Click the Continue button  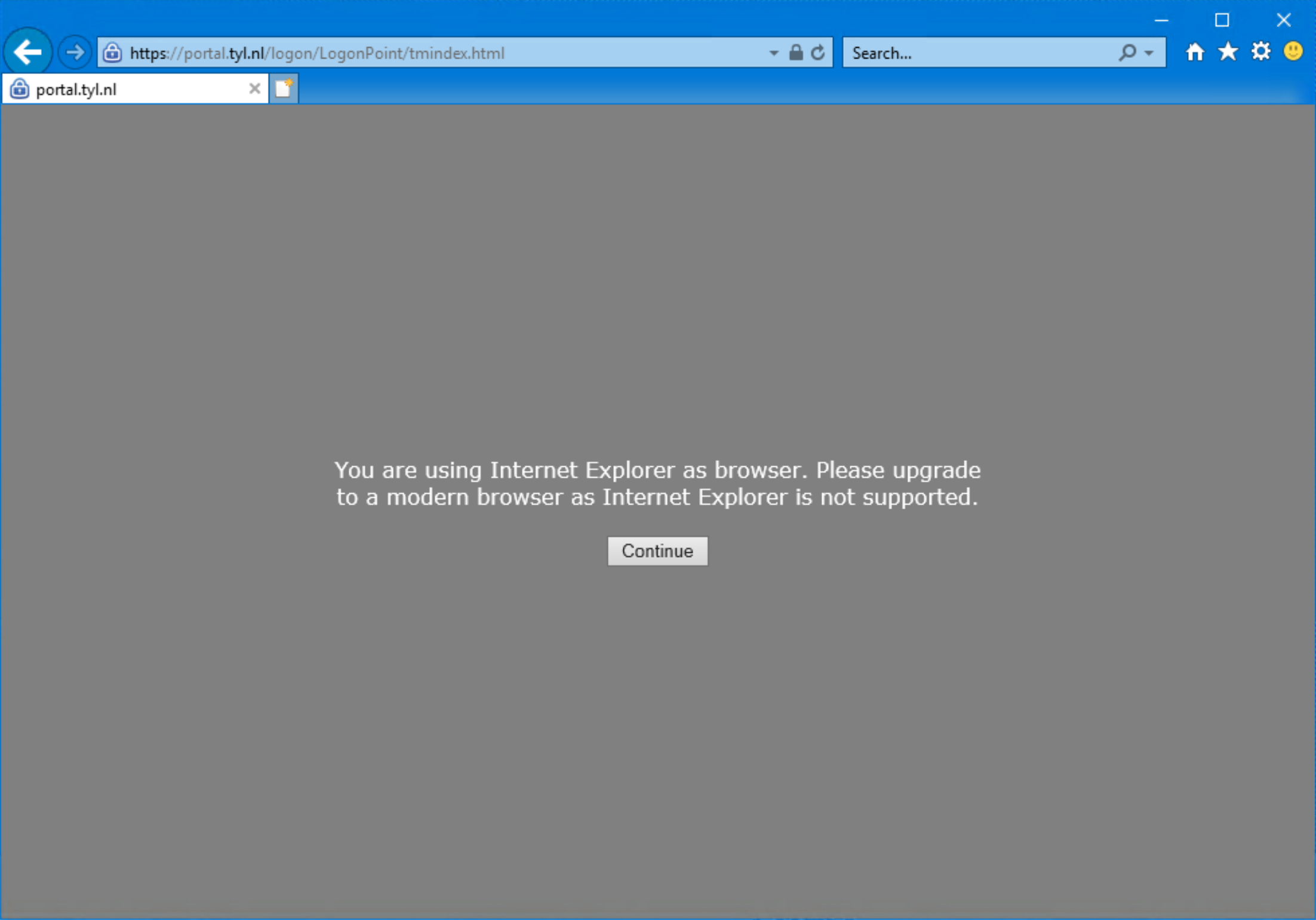tap(657, 550)
